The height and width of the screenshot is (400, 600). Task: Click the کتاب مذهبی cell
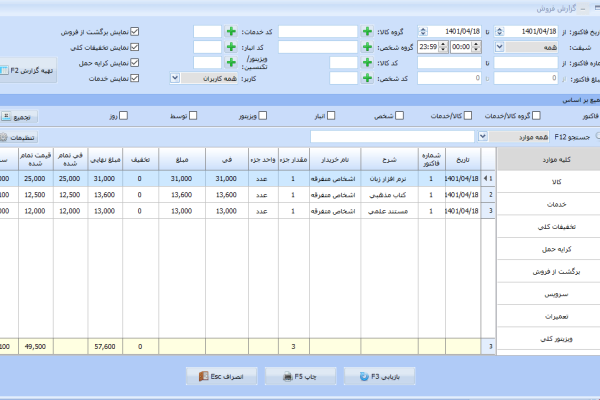coord(389,195)
